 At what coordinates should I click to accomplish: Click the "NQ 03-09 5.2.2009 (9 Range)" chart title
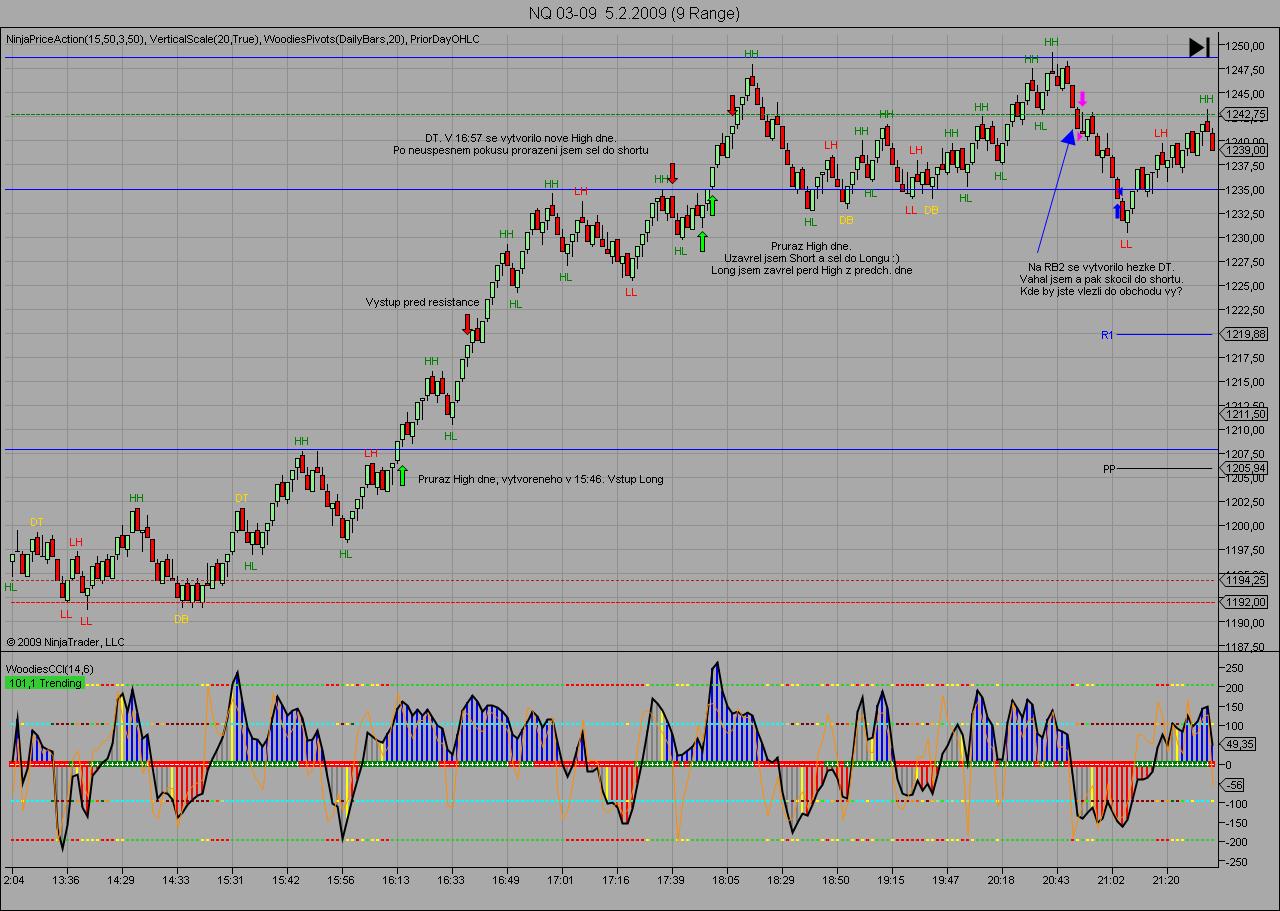pyautogui.click(x=634, y=13)
